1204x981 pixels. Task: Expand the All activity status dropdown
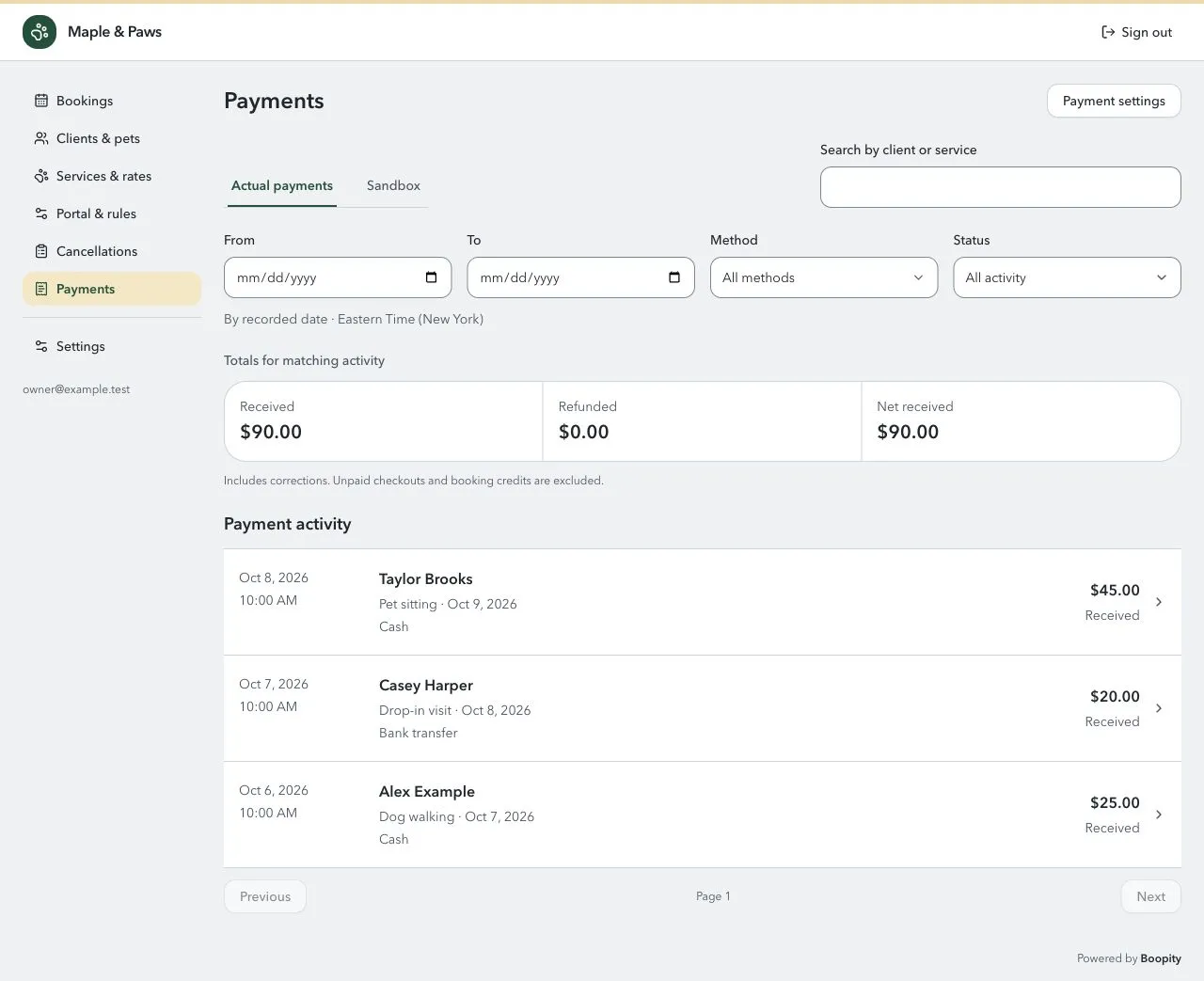coord(1067,277)
